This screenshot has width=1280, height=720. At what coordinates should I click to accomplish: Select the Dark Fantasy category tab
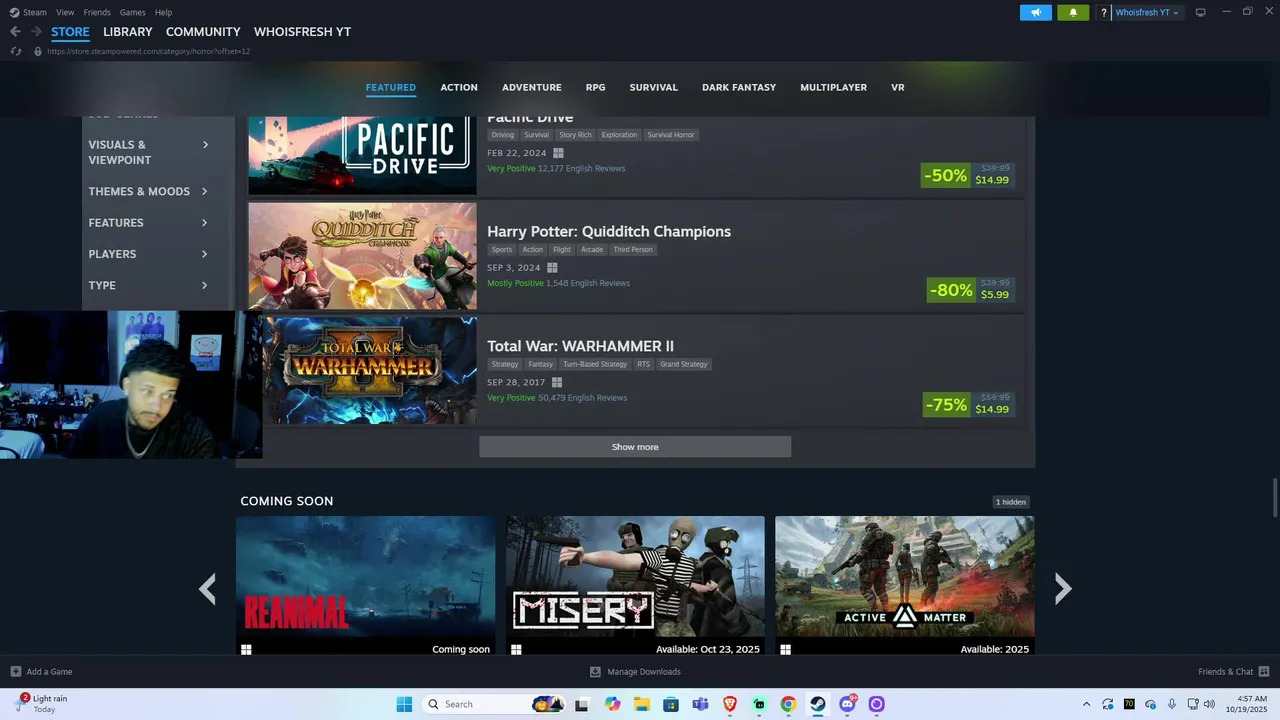click(x=739, y=87)
